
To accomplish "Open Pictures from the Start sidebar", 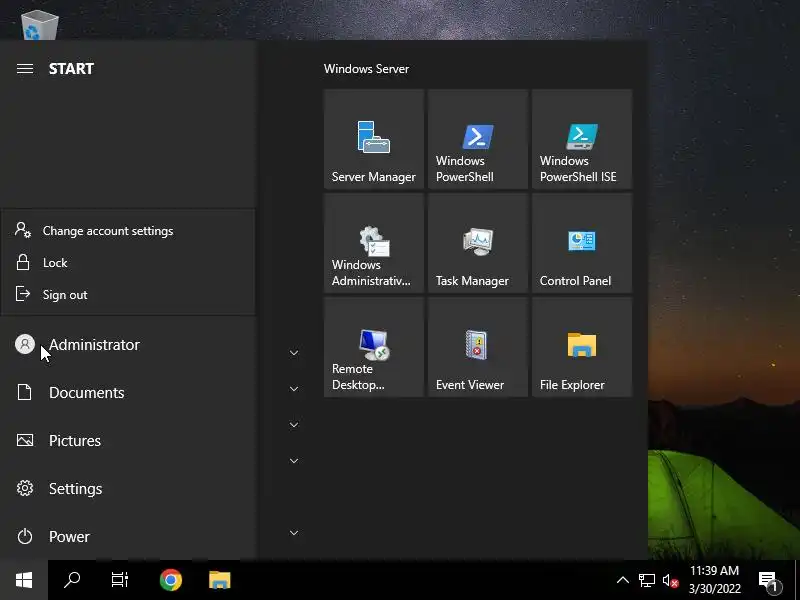I will (128, 440).
